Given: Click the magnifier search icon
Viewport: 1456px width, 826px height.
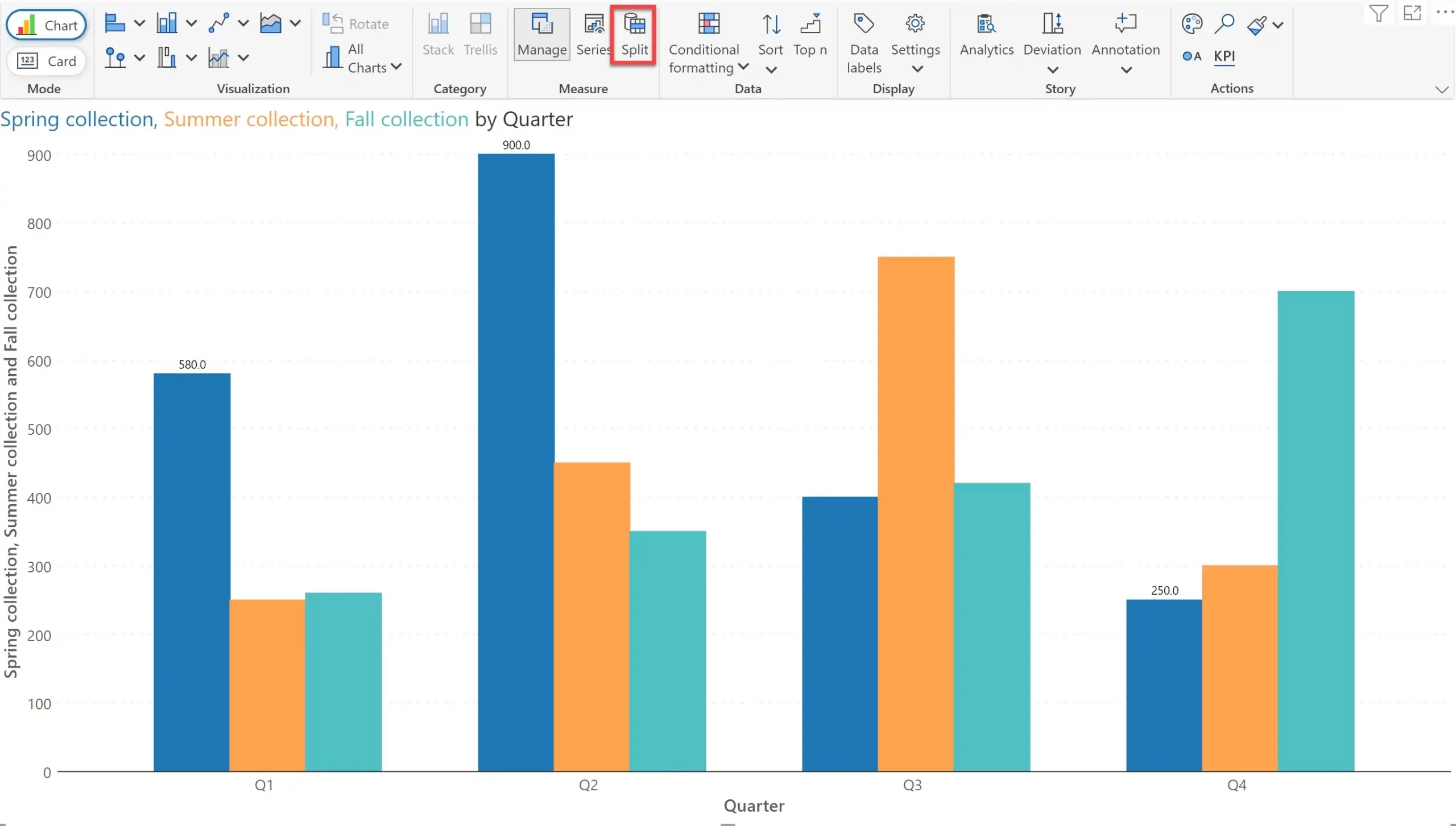Looking at the screenshot, I should (1224, 24).
